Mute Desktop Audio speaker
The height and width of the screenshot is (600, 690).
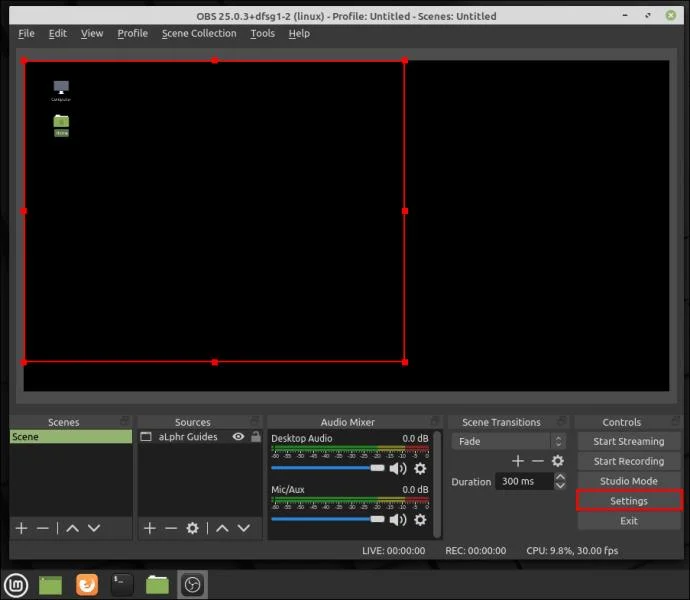(398, 468)
